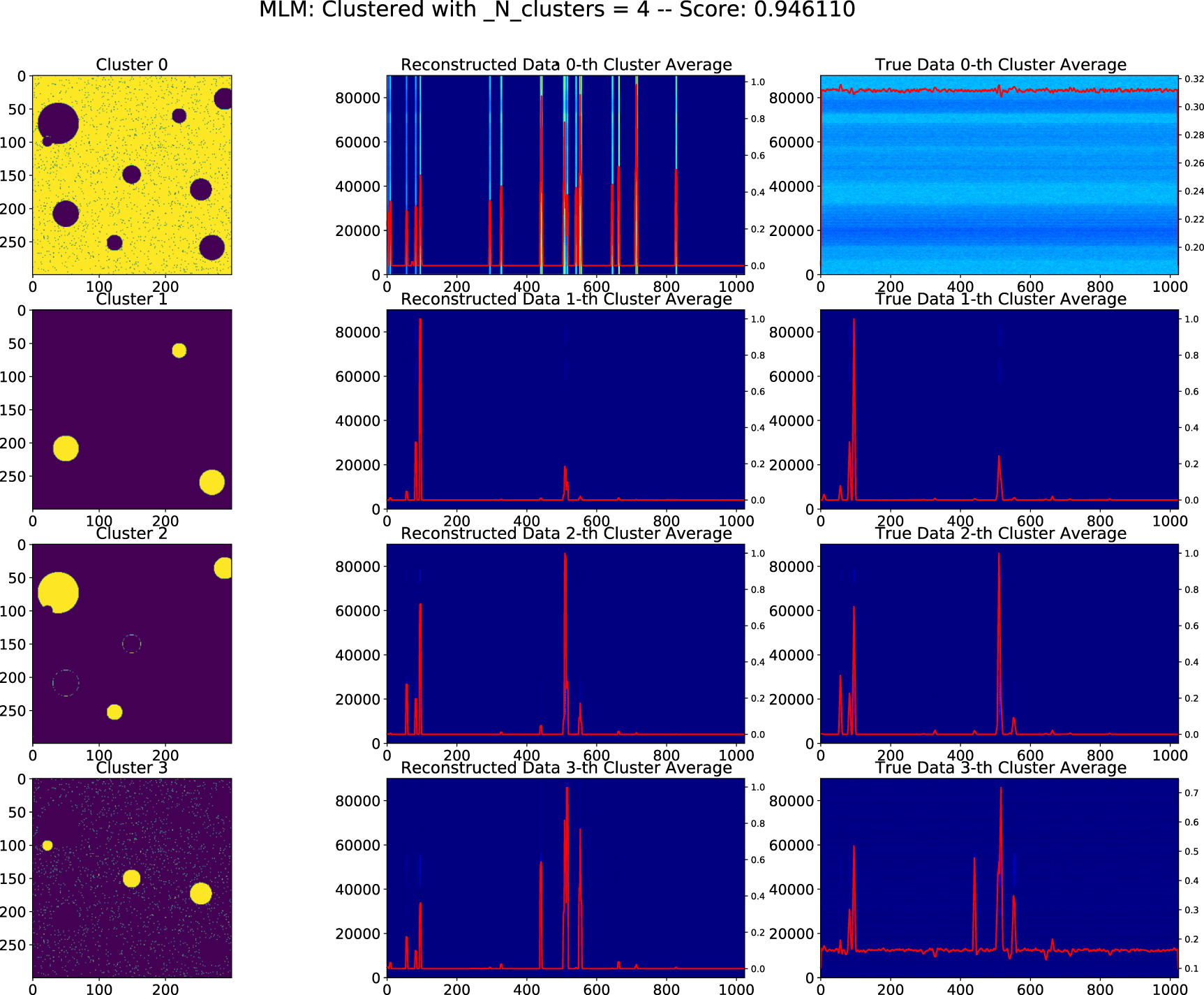Click the largest yellow circle in Cluster 2 map
Screen dimensions: 1204x995
pos(58,592)
